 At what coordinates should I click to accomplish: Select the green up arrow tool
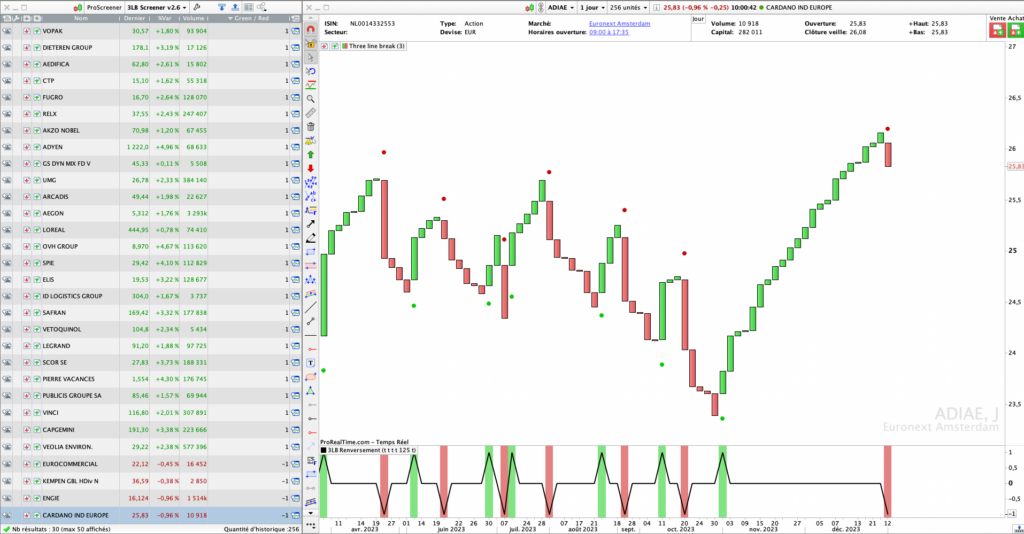click(311, 155)
